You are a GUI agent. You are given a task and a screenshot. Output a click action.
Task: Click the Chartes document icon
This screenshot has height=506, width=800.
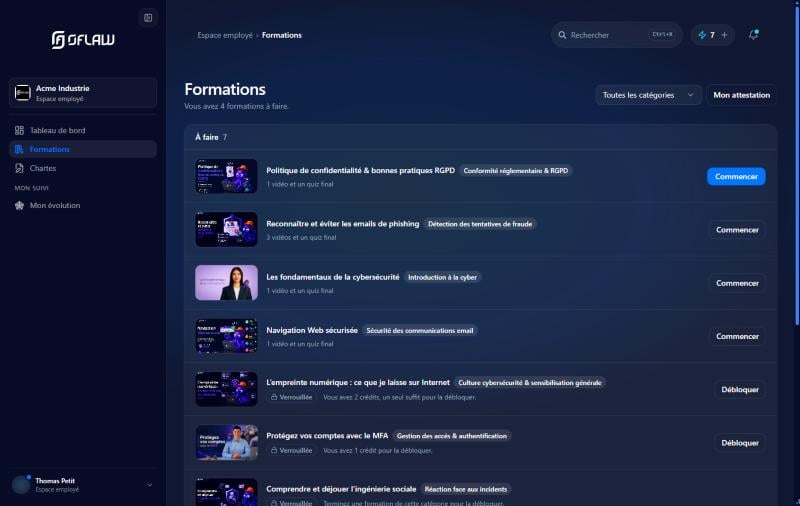point(19,168)
